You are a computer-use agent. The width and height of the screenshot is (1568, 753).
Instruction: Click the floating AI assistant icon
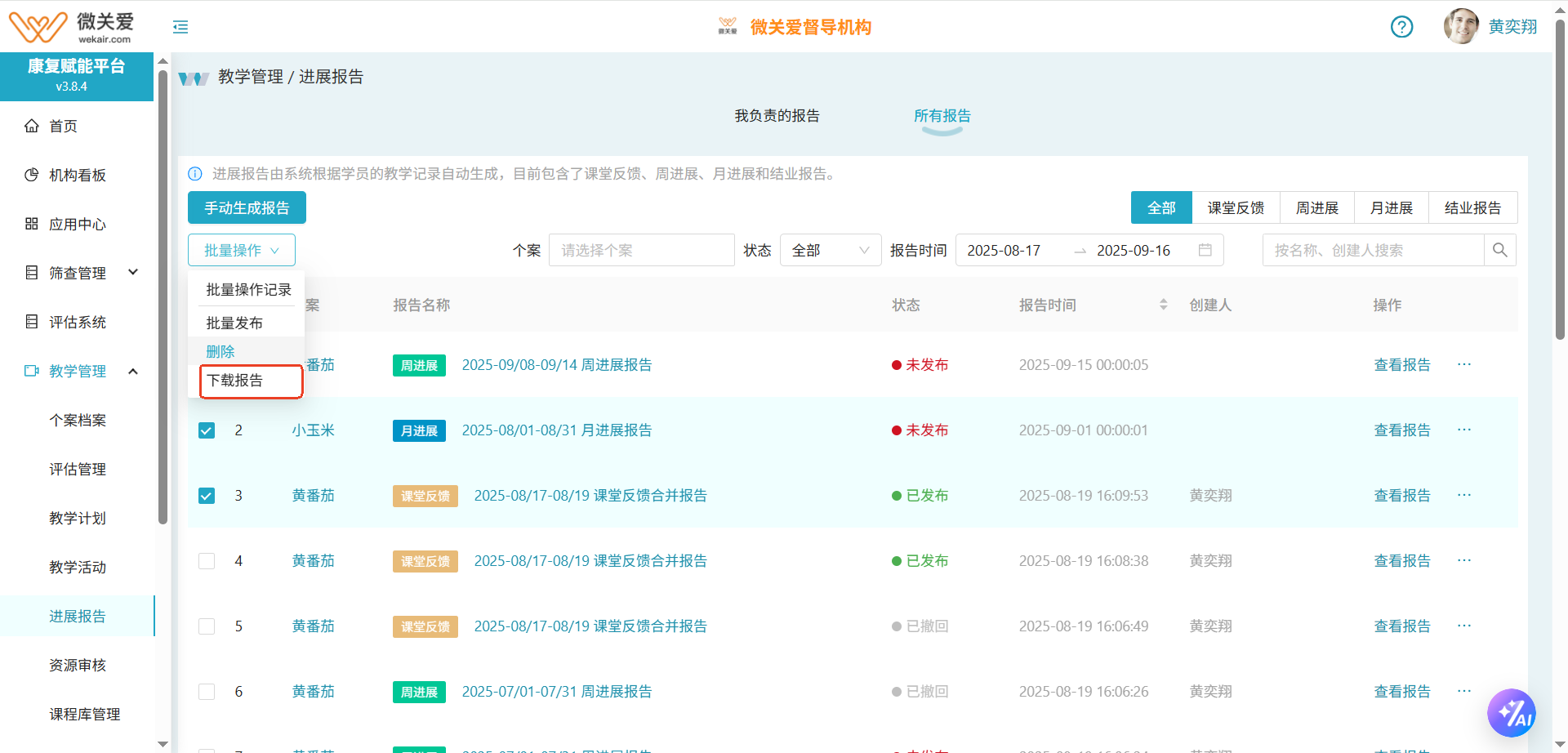tap(1512, 712)
